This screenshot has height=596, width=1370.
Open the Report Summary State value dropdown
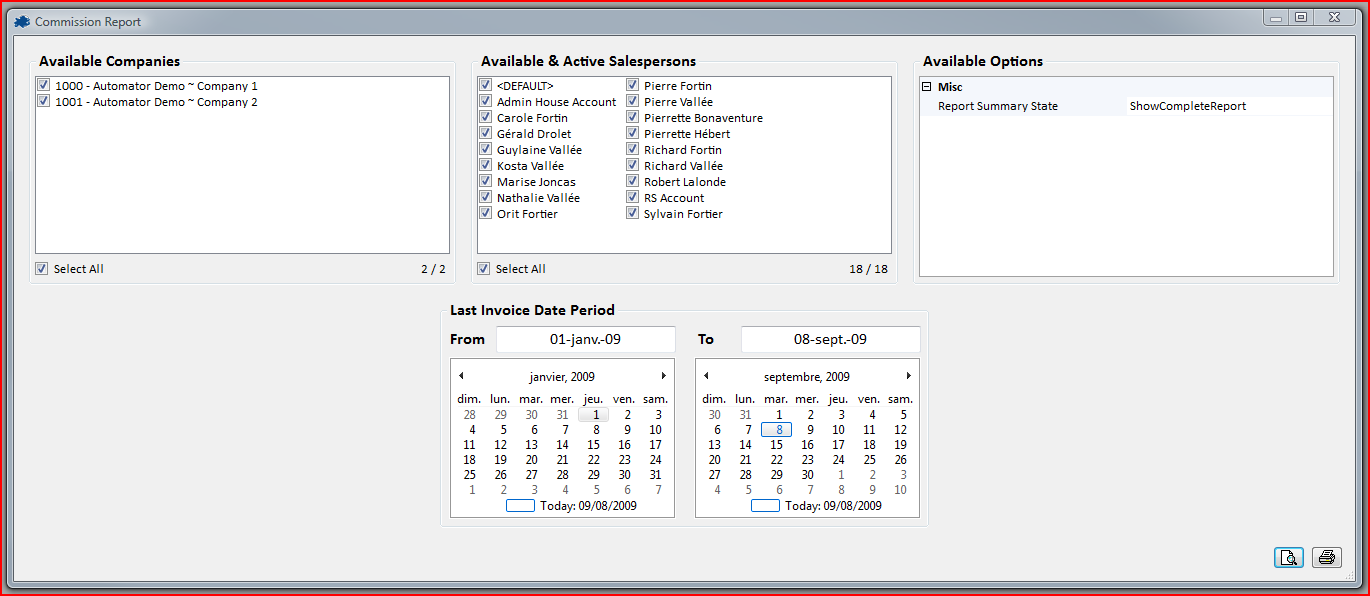pyautogui.click(x=1228, y=106)
